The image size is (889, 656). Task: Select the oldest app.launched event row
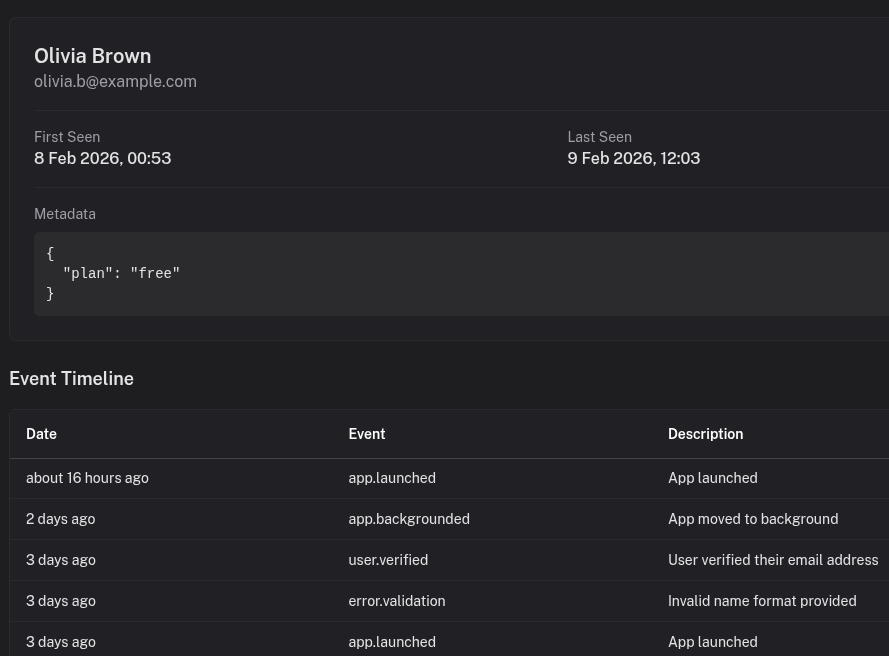[x=391, y=642]
